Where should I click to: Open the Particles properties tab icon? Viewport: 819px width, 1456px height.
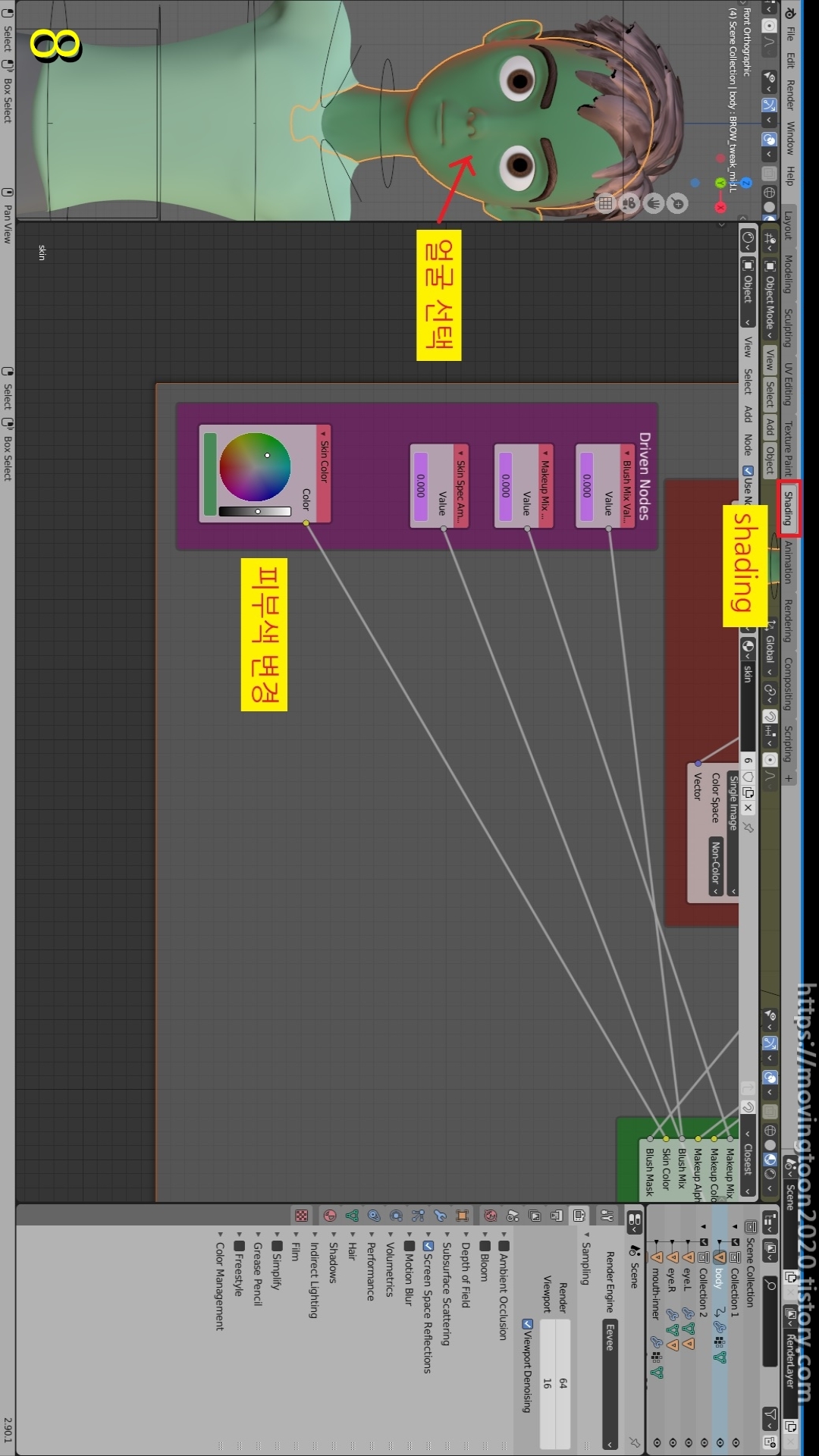pos(418,1216)
